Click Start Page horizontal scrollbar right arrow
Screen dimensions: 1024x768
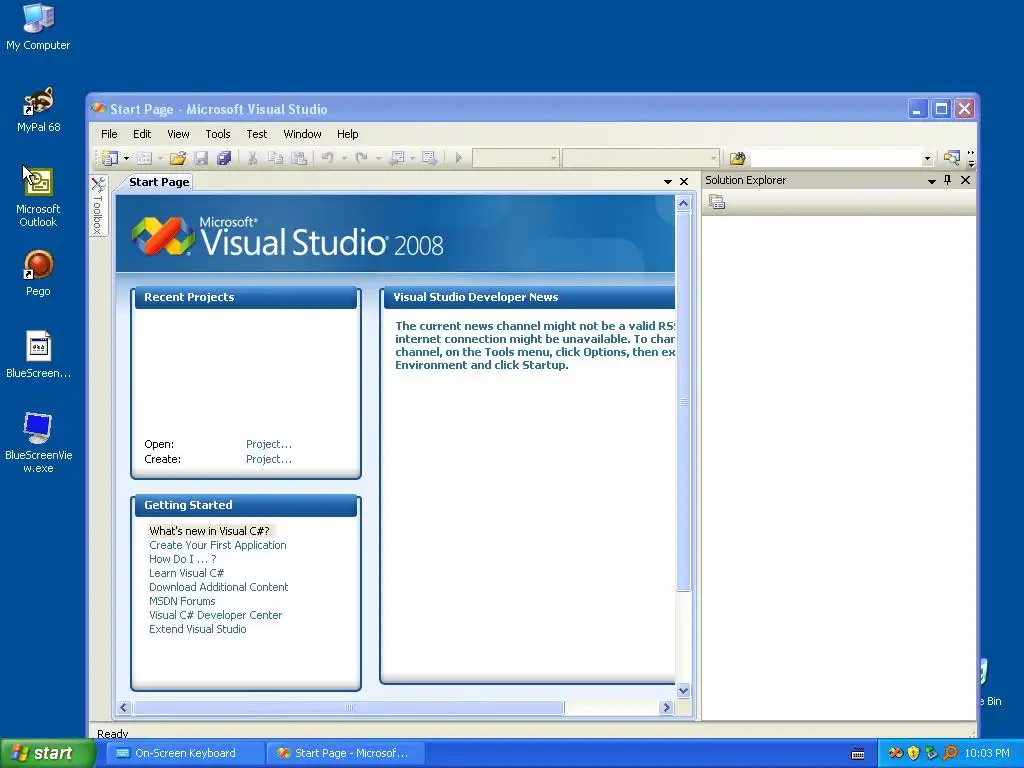coord(666,707)
